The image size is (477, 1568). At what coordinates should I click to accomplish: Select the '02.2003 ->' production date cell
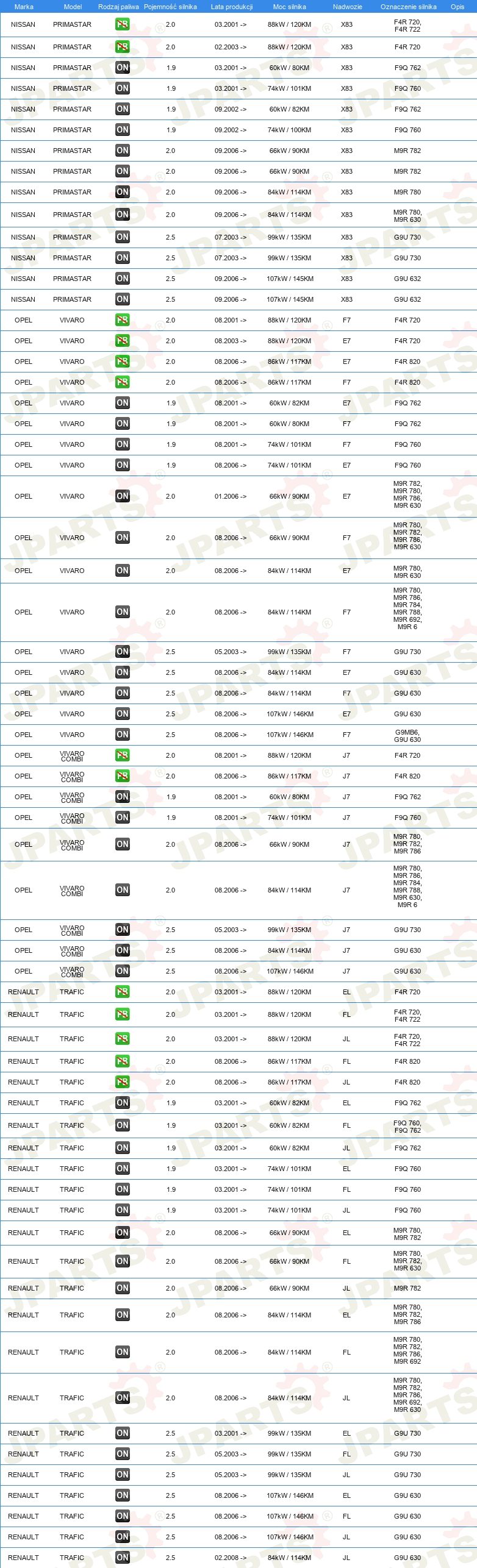[x=231, y=47]
